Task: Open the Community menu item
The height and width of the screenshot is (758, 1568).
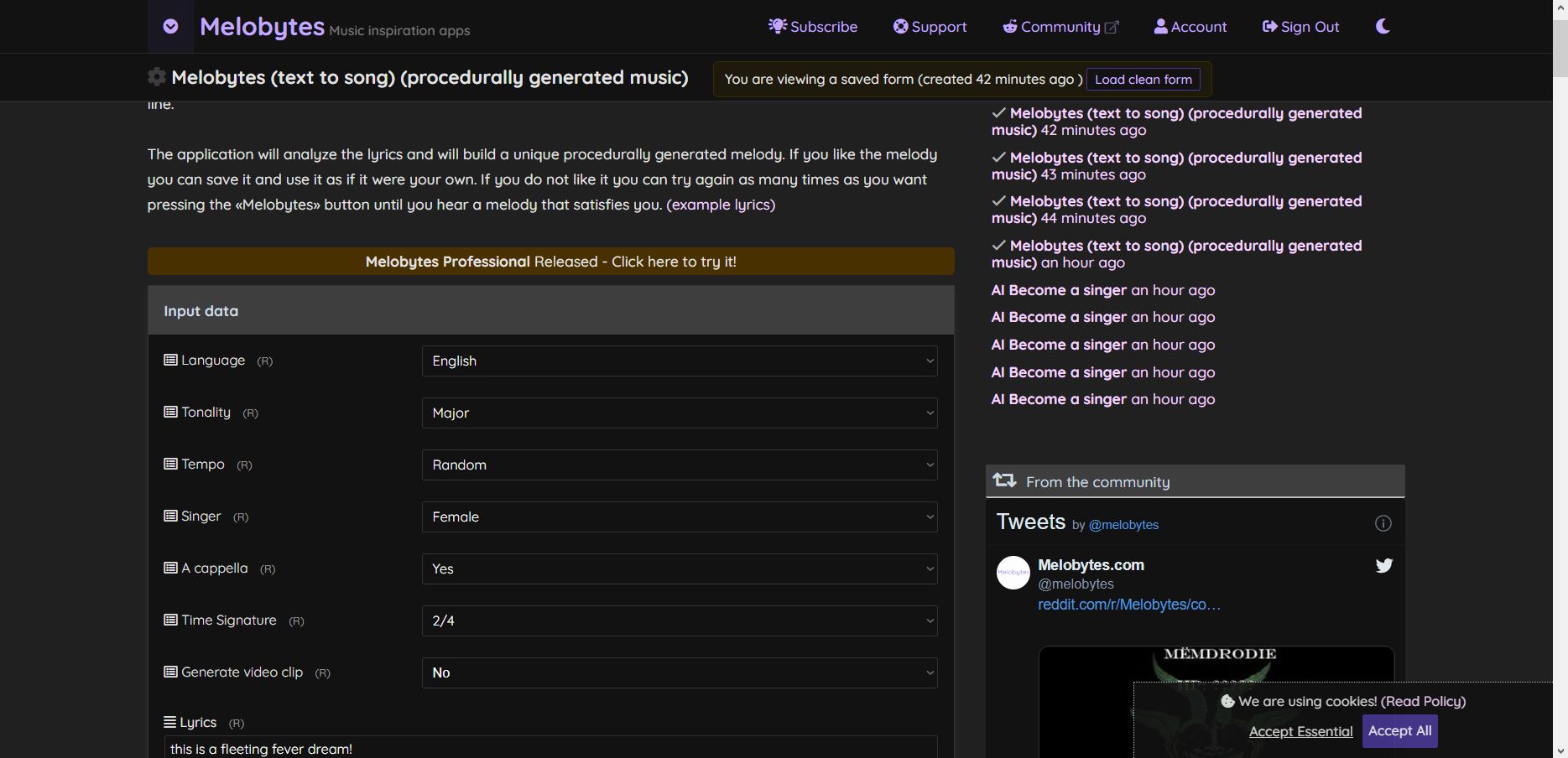Action: tap(1060, 26)
